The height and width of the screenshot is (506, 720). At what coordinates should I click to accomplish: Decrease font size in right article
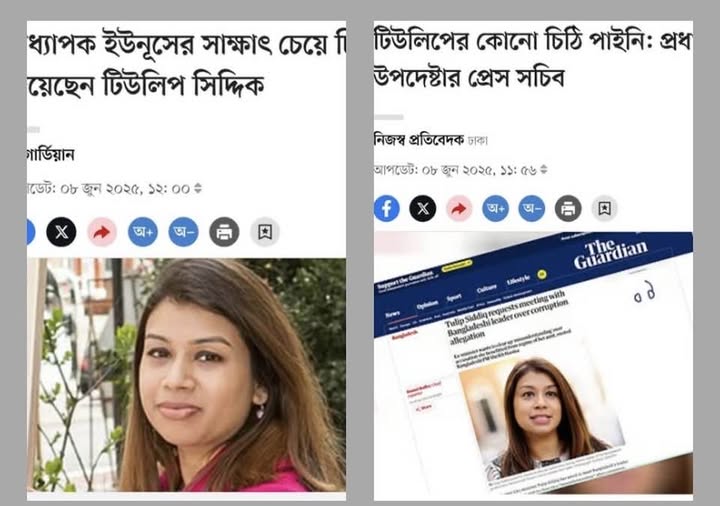coord(532,208)
